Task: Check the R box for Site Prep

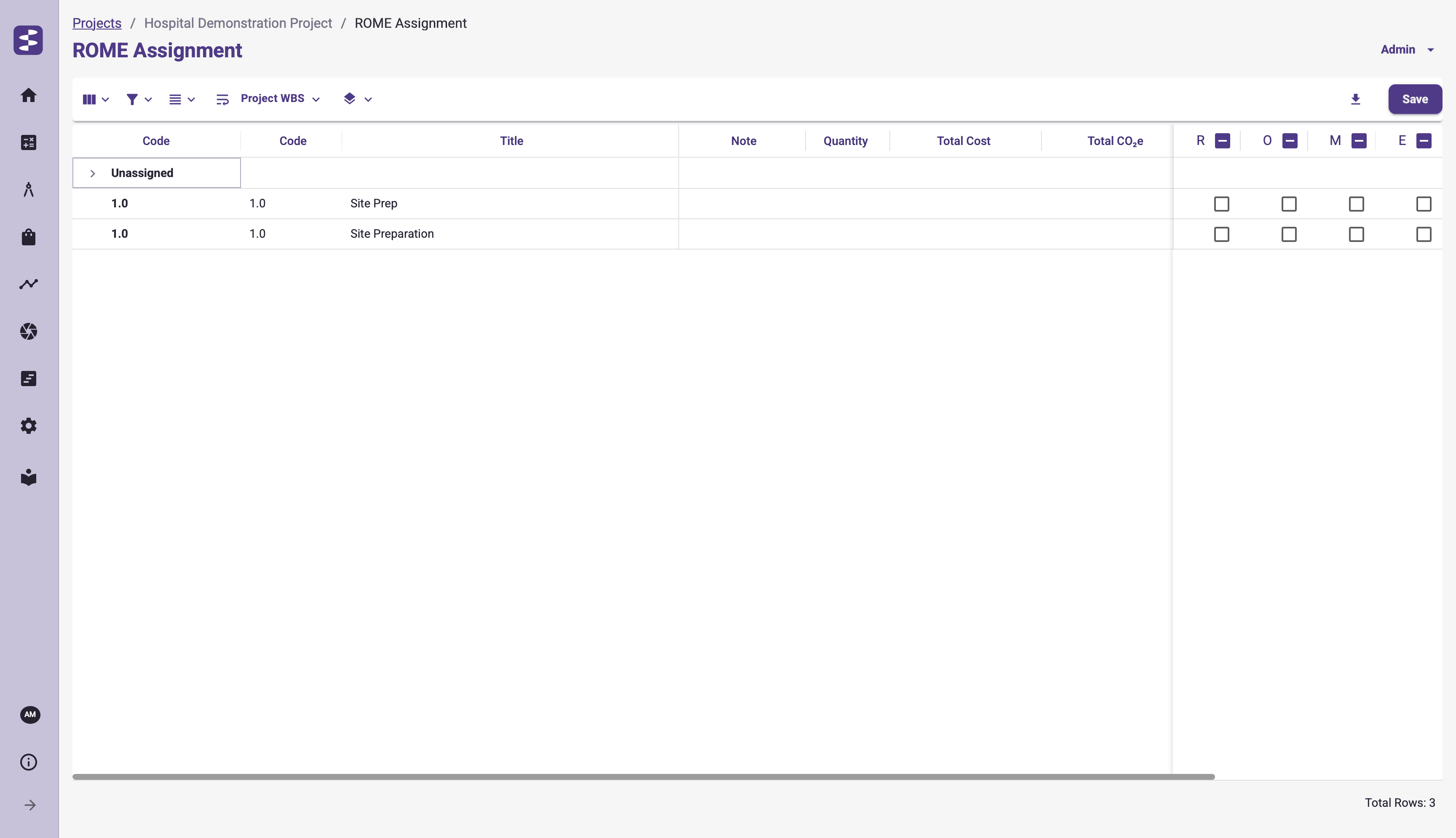Action: click(x=1221, y=204)
